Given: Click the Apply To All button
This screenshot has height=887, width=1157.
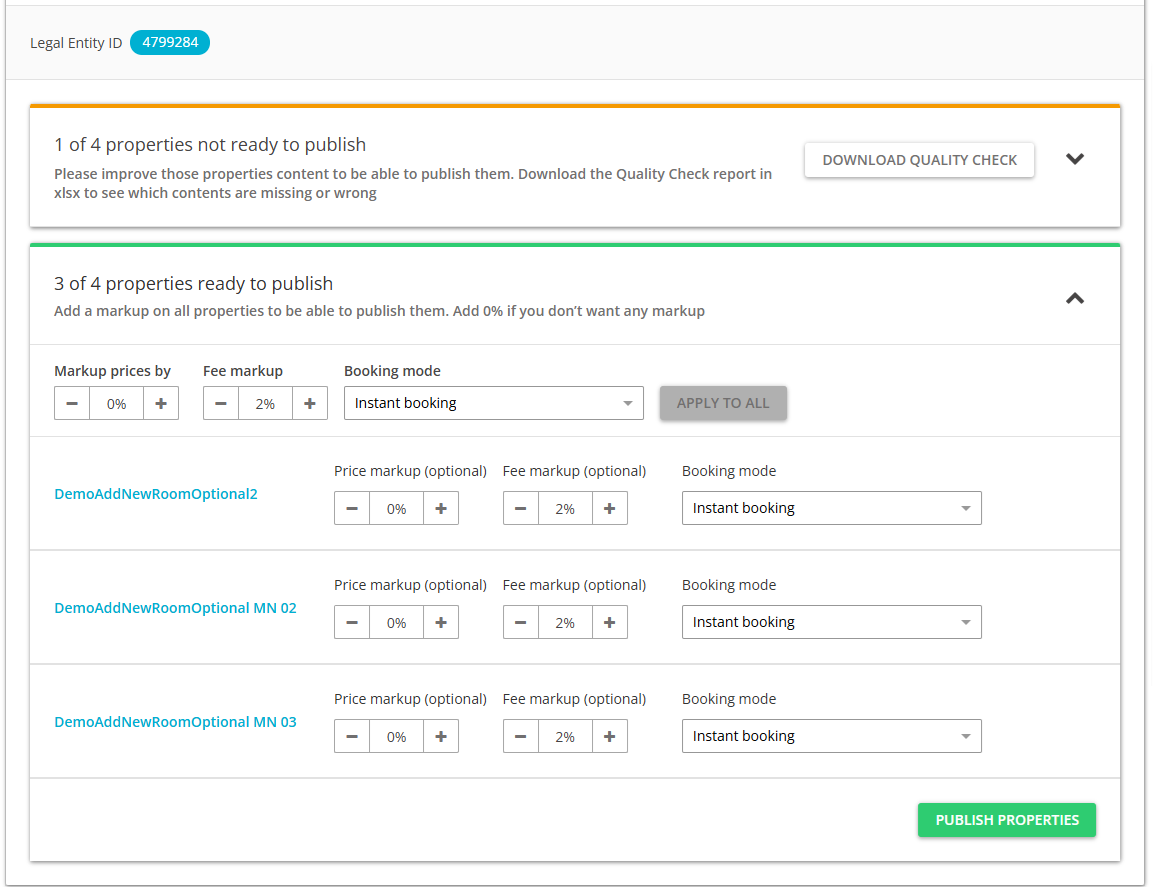Looking at the screenshot, I should pos(723,403).
